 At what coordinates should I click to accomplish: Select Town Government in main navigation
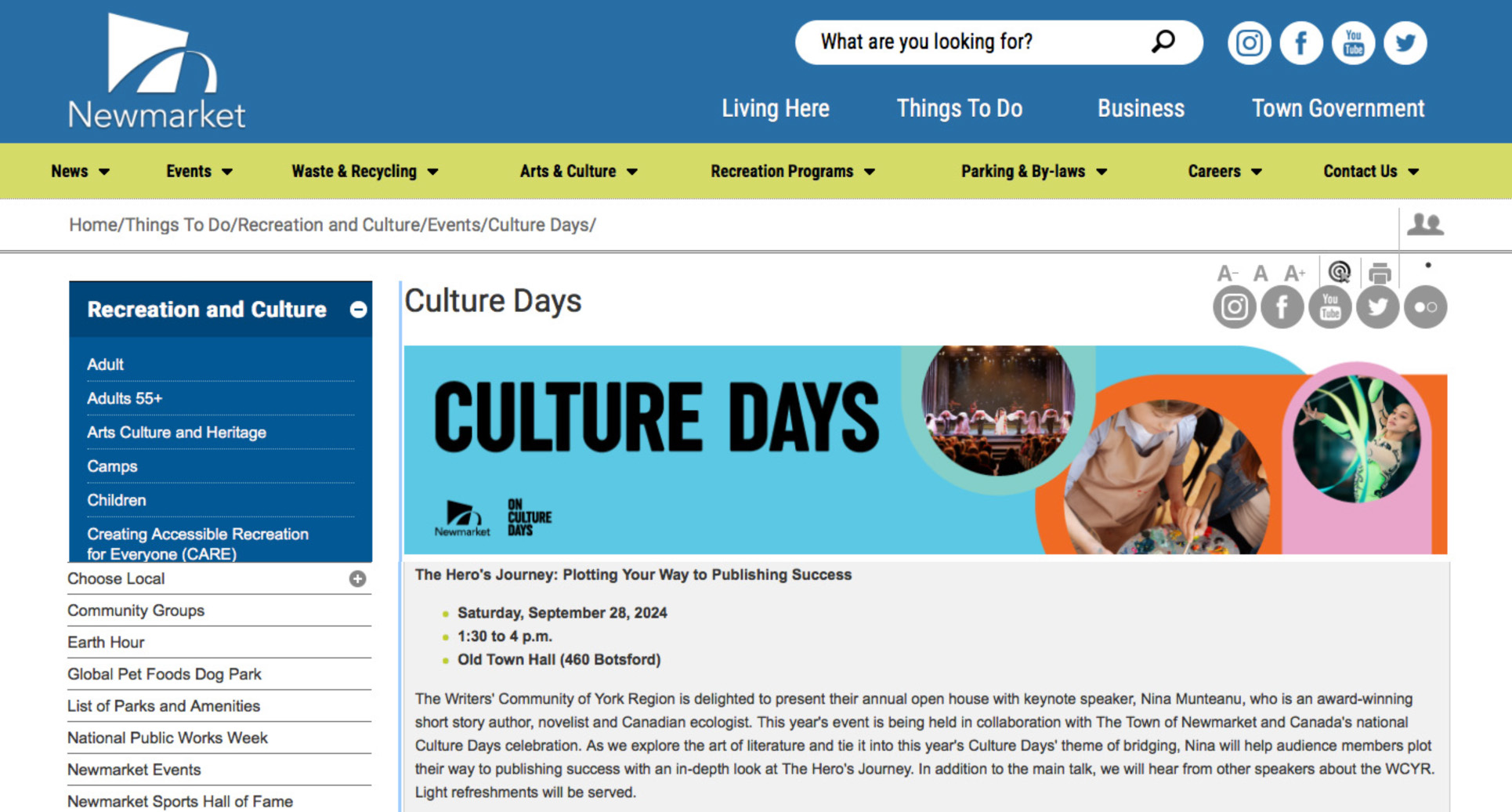point(1337,108)
